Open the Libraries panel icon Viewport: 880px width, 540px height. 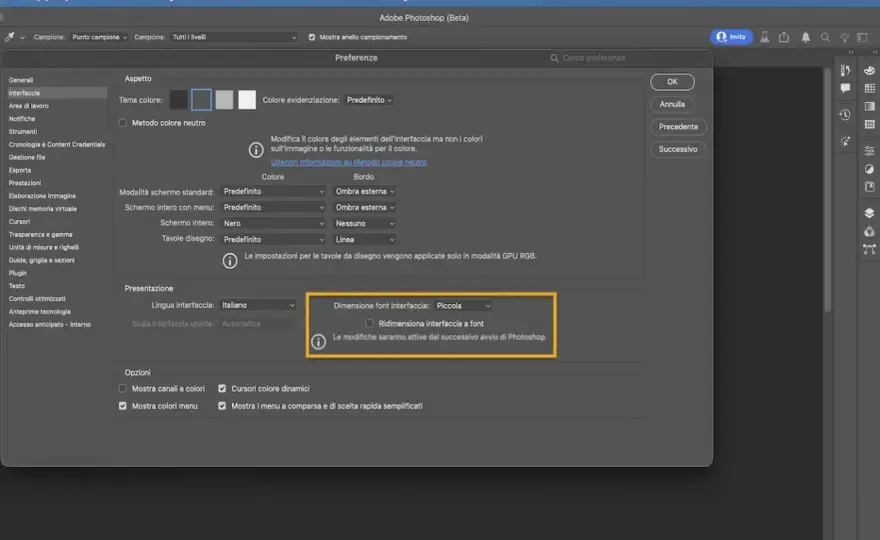(x=869, y=187)
